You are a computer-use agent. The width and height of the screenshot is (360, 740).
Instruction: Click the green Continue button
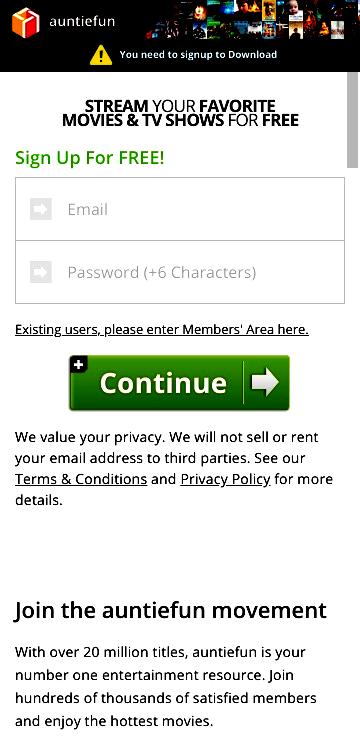[179, 383]
